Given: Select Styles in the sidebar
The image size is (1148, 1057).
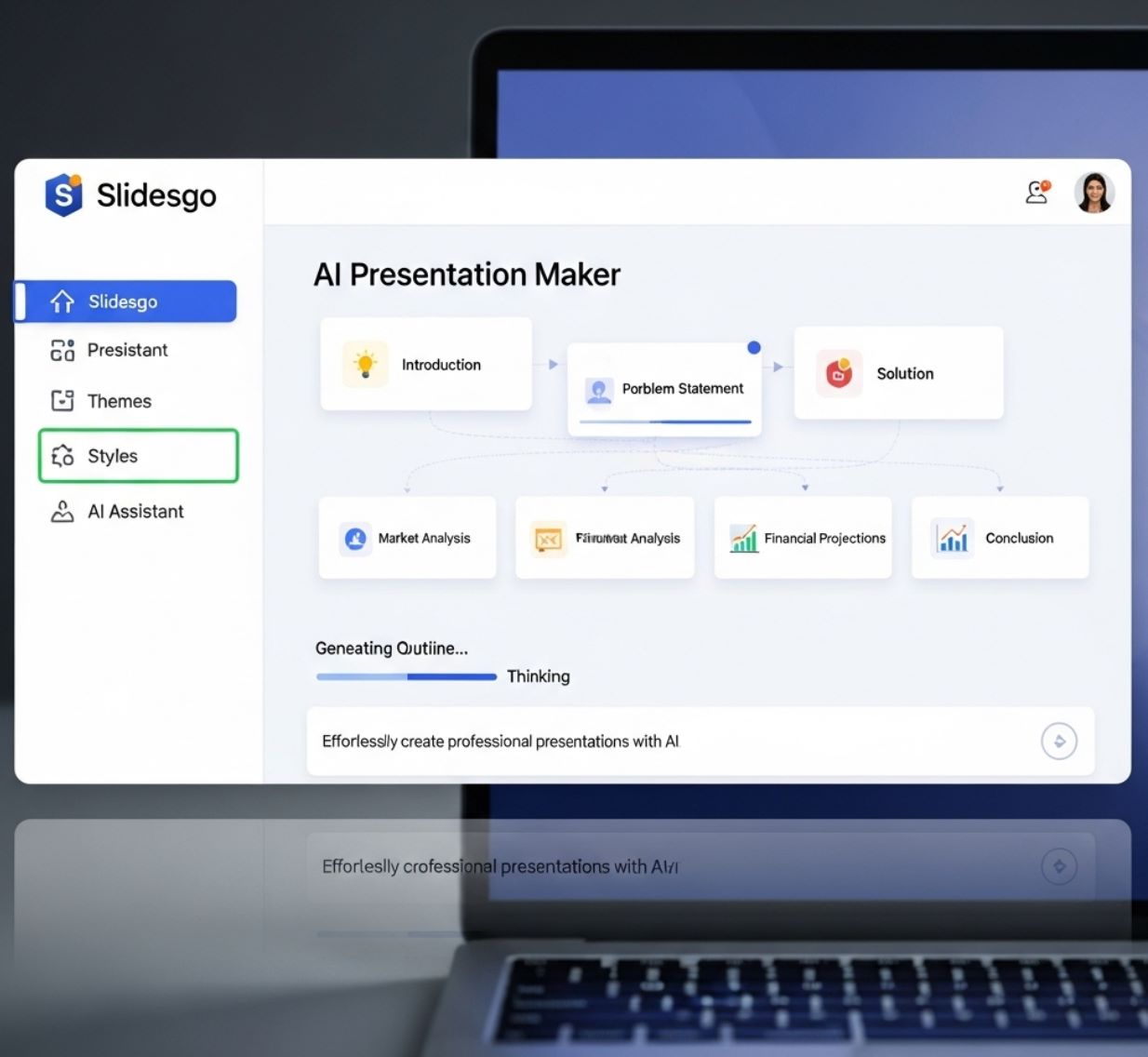Looking at the screenshot, I should pyautogui.click(x=139, y=456).
